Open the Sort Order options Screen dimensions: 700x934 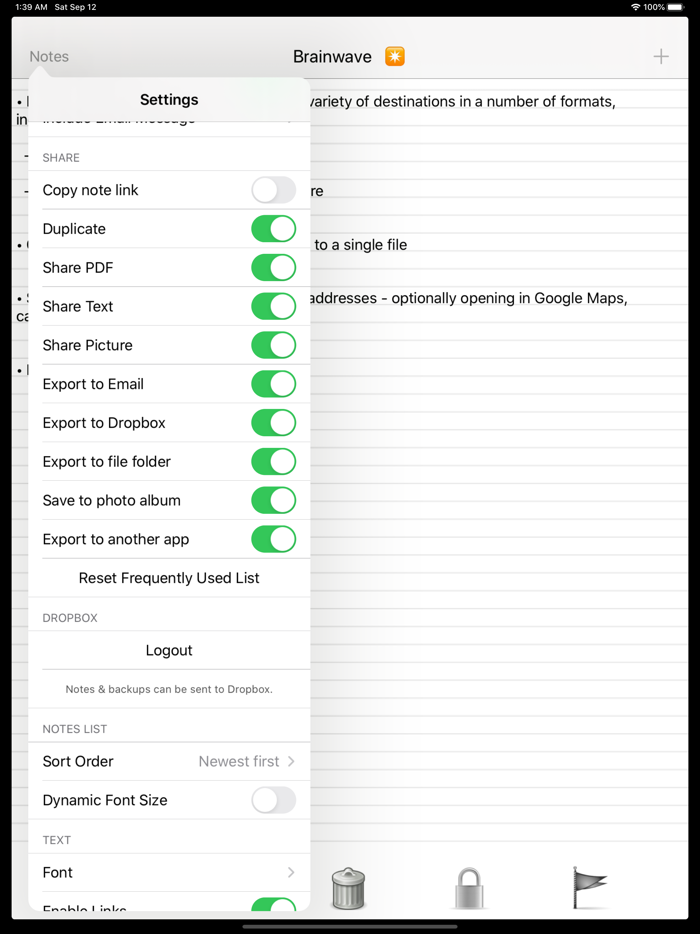169,761
